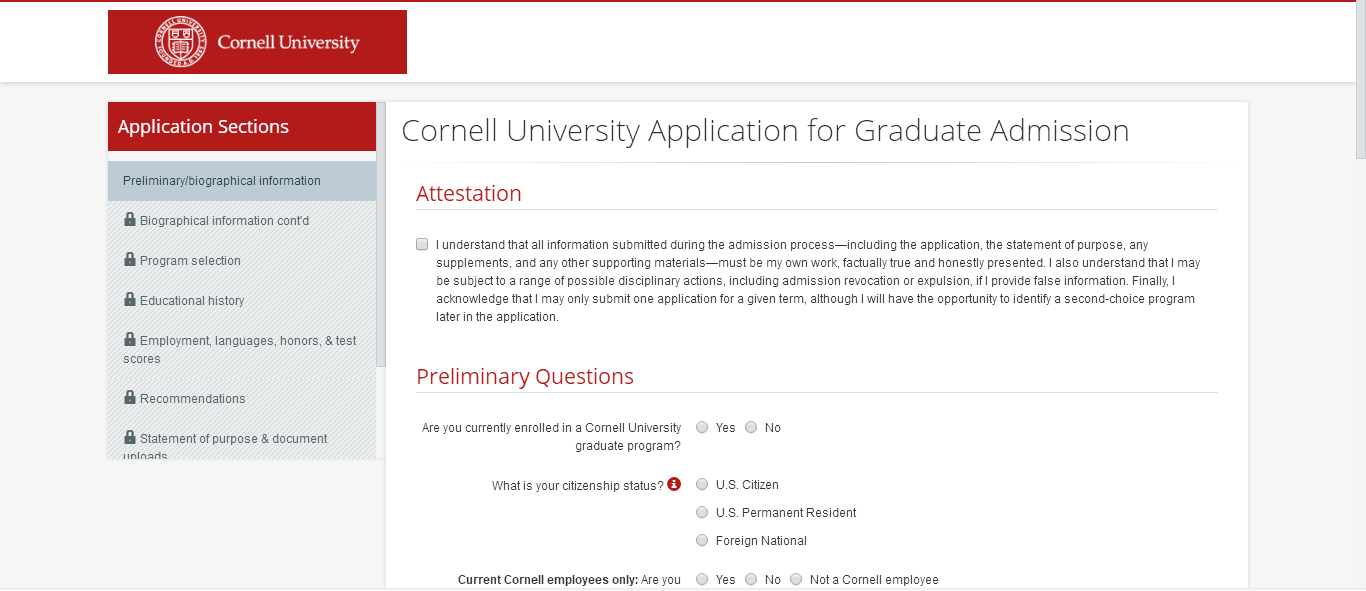Select Not a Cornell employee option
This screenshot has height=591, width=1366.
pyautogui.click(x=796, y=579)
